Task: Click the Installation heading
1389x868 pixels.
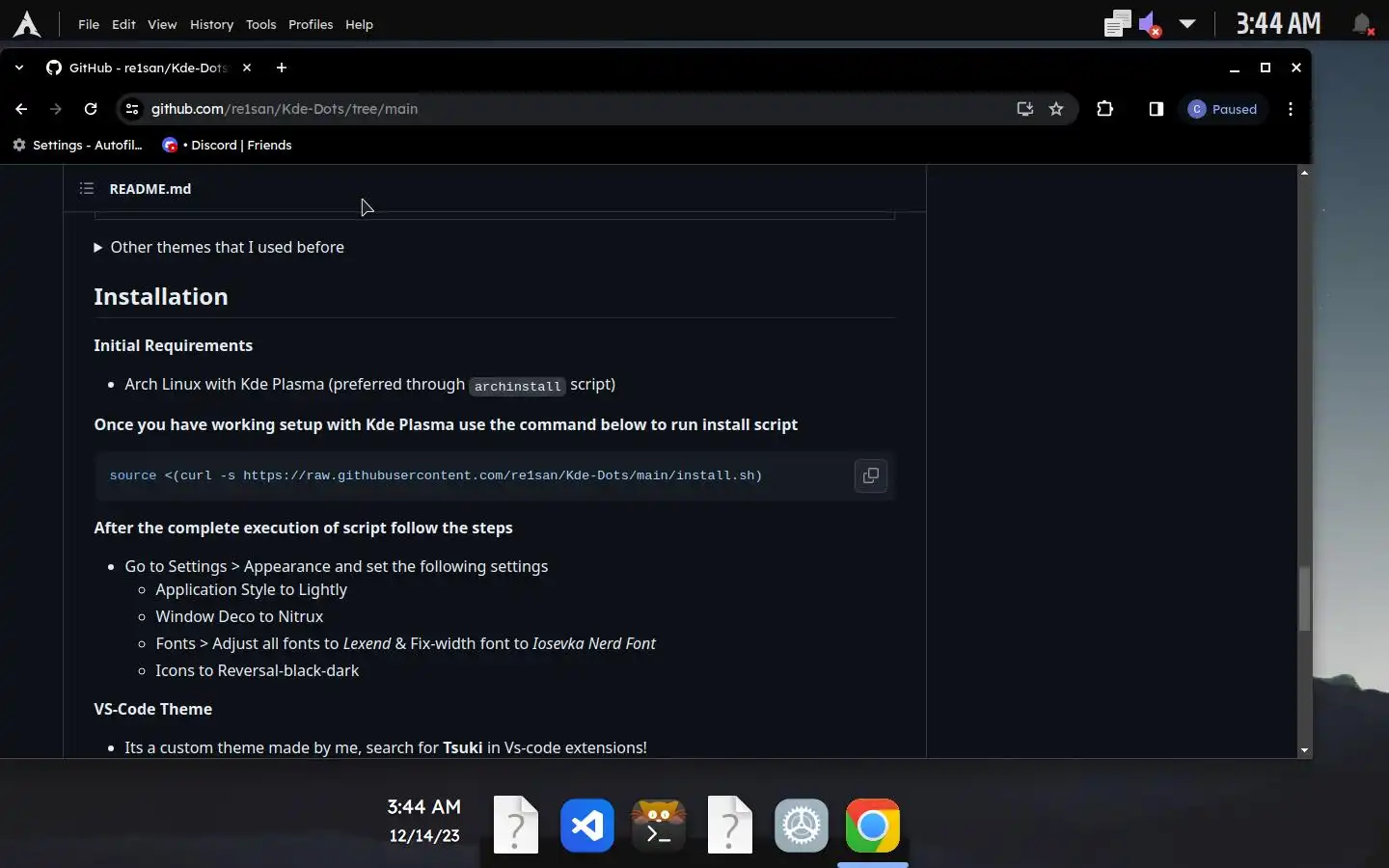Action: (161, 296)
